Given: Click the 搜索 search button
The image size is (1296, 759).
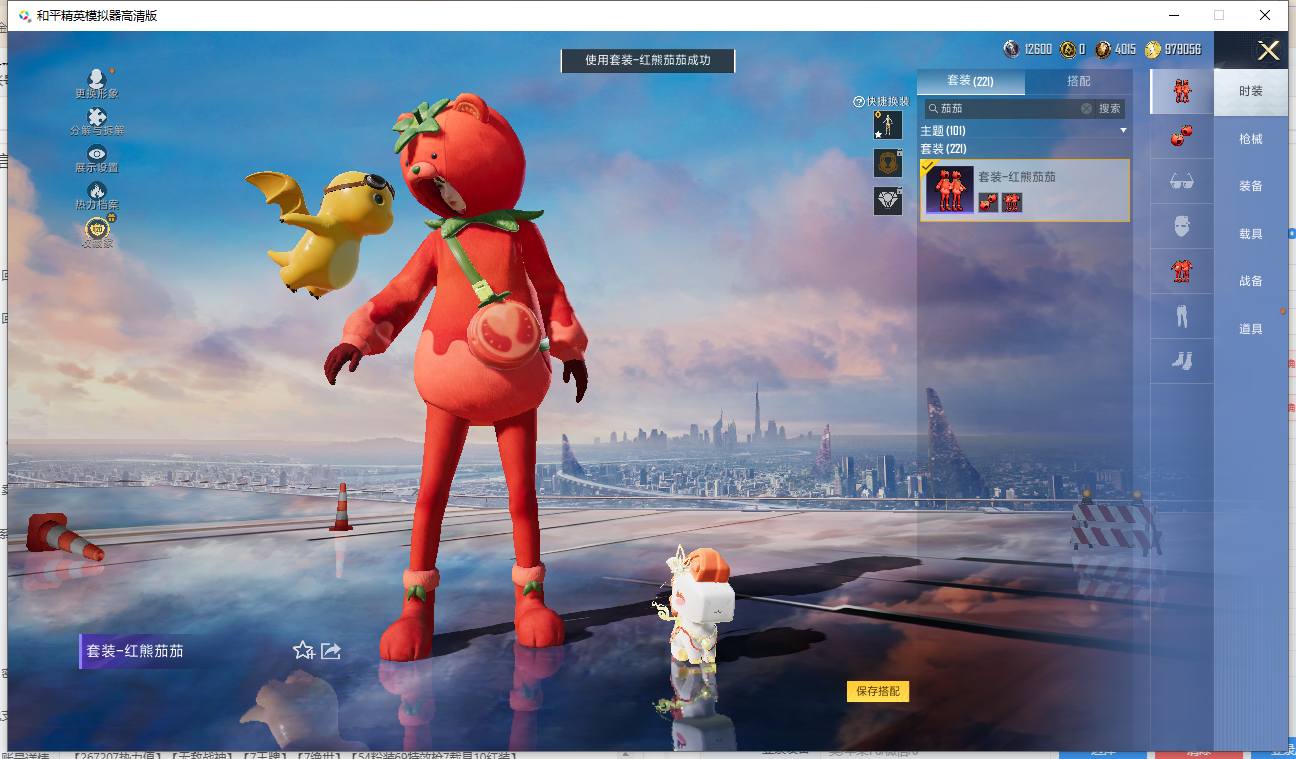Looking at the screenshot, I should point(1110,108).
